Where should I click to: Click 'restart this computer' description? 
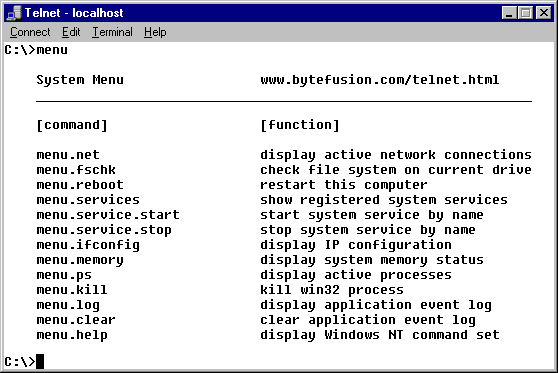tap(344, 185)
